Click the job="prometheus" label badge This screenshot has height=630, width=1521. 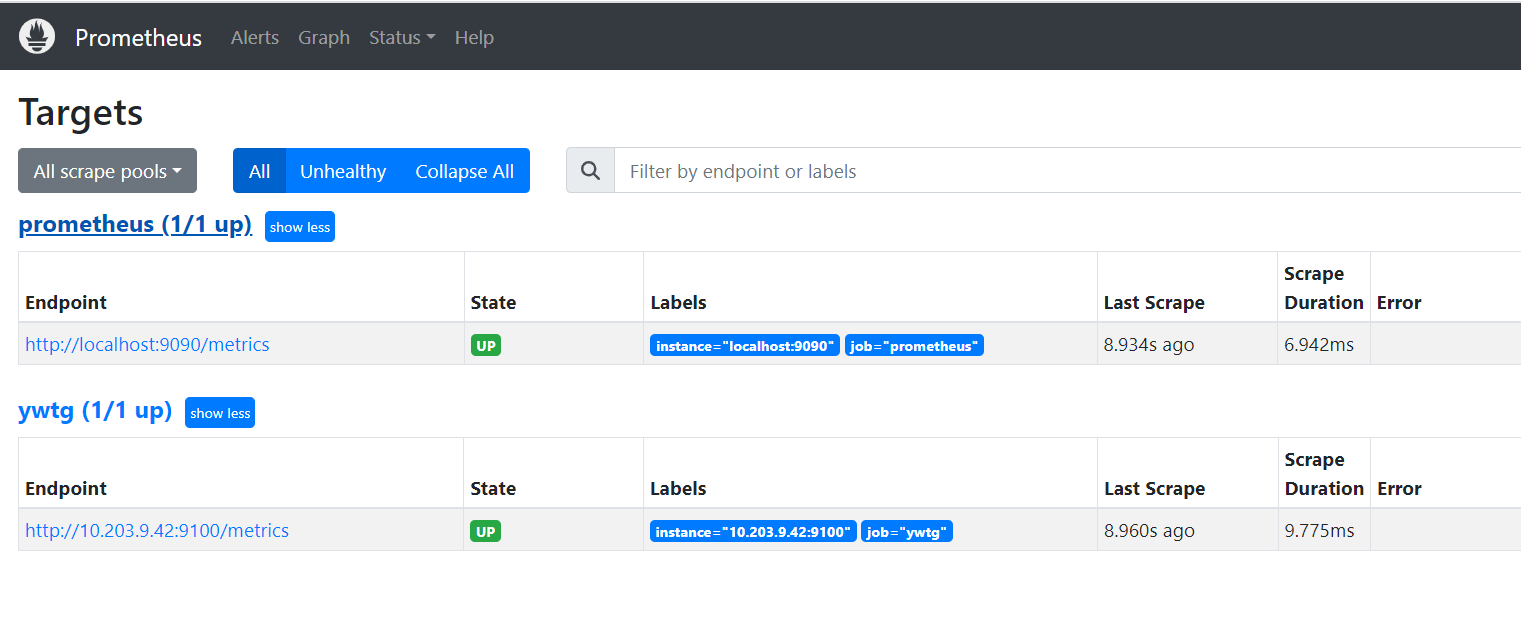point(914,346)
